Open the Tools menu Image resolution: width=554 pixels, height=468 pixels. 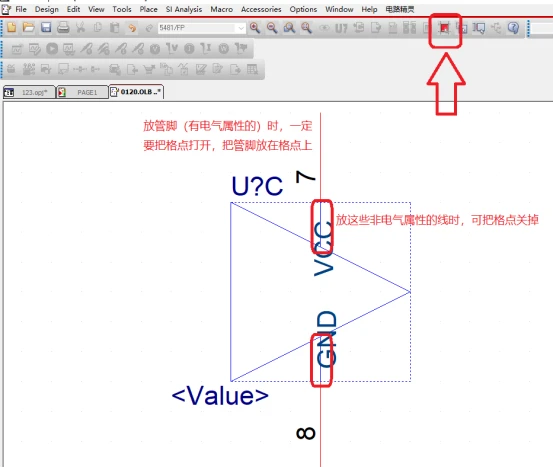(122, 9)
